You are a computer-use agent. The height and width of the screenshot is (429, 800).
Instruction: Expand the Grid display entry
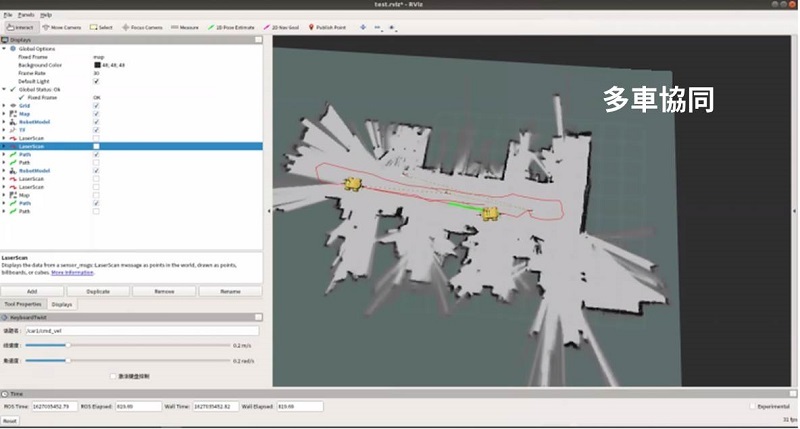pyautogui.click(x=5, y=105)
